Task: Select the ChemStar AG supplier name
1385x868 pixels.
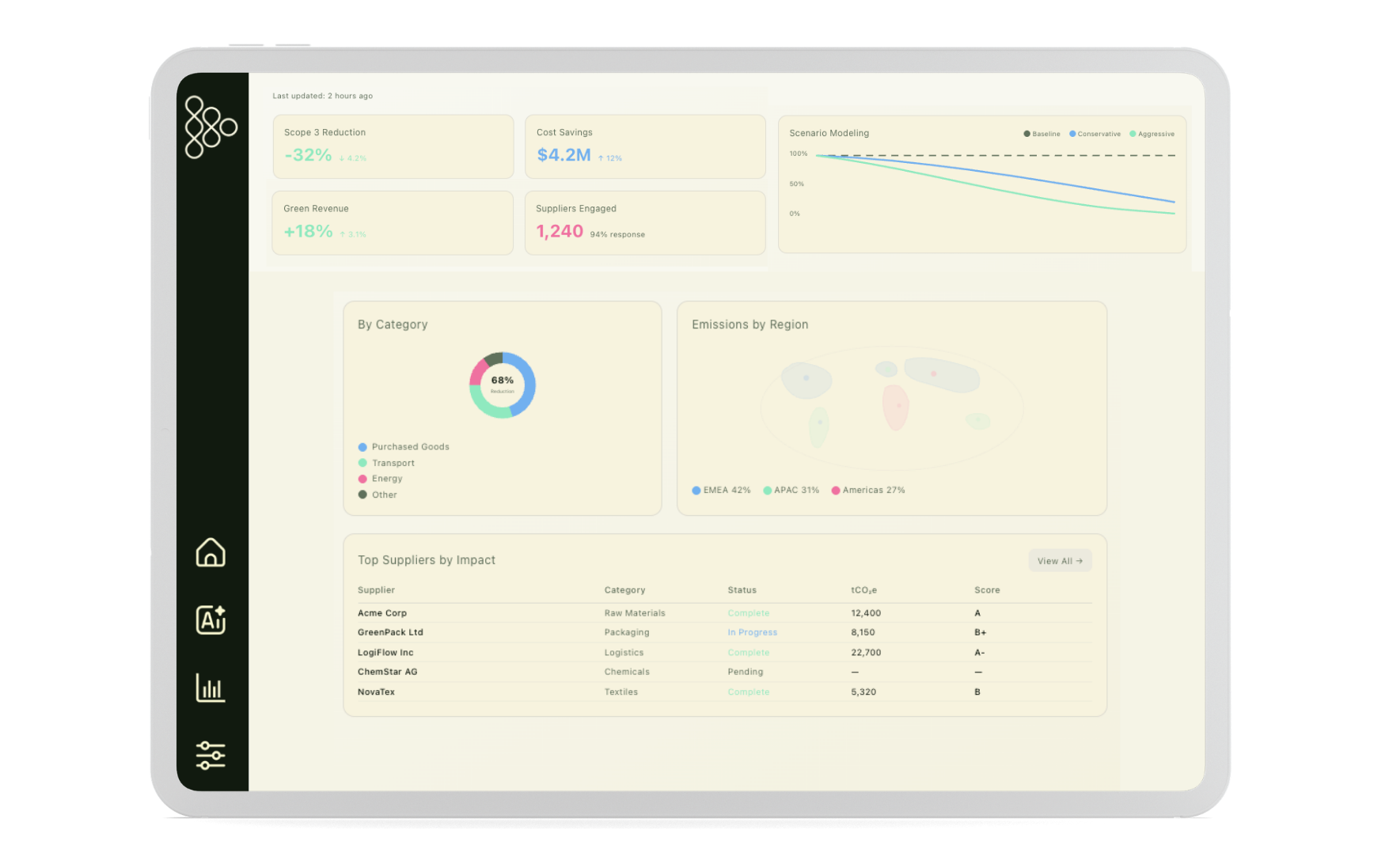Action: [x=387, y=672]
